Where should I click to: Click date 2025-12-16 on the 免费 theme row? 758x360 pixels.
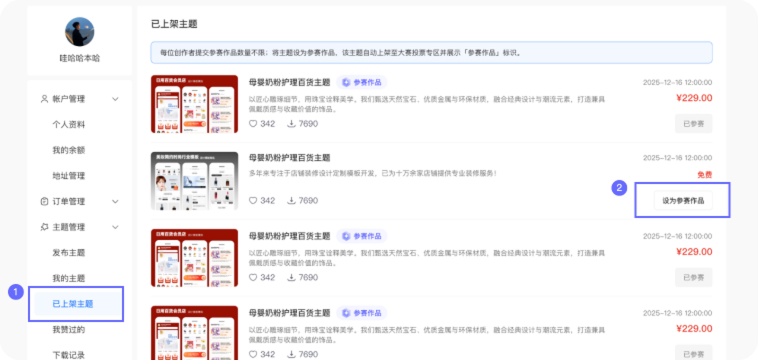(x=677, y=158)
